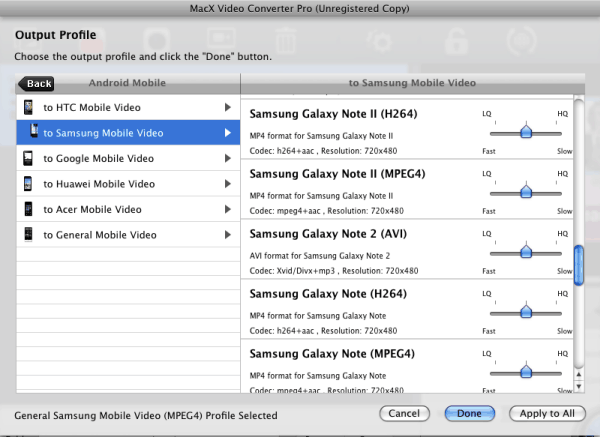600x437 pixels.
Task: Adjust quality slider for Galaxy Note II (H264)
Action: pyautogui.click(x=526, y=132)
